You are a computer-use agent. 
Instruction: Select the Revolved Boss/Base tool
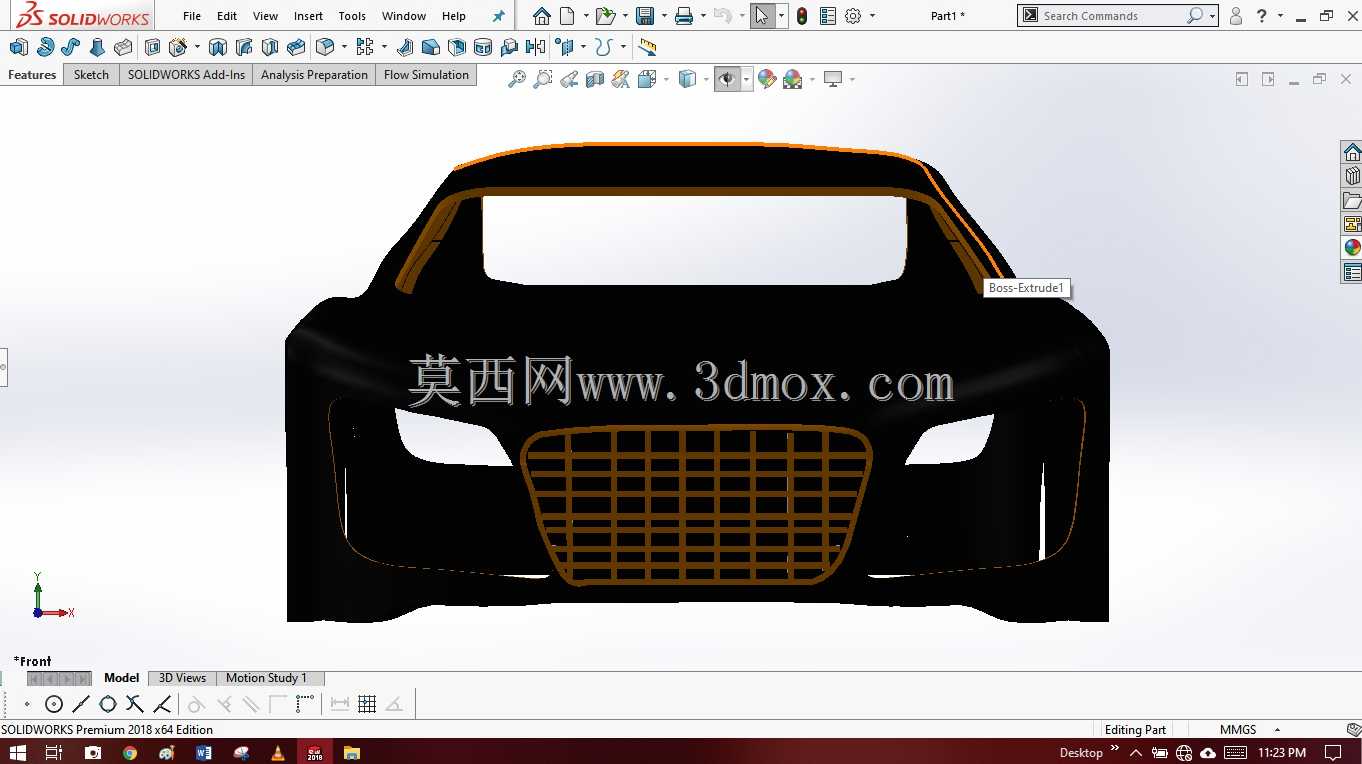click(45, 47)
